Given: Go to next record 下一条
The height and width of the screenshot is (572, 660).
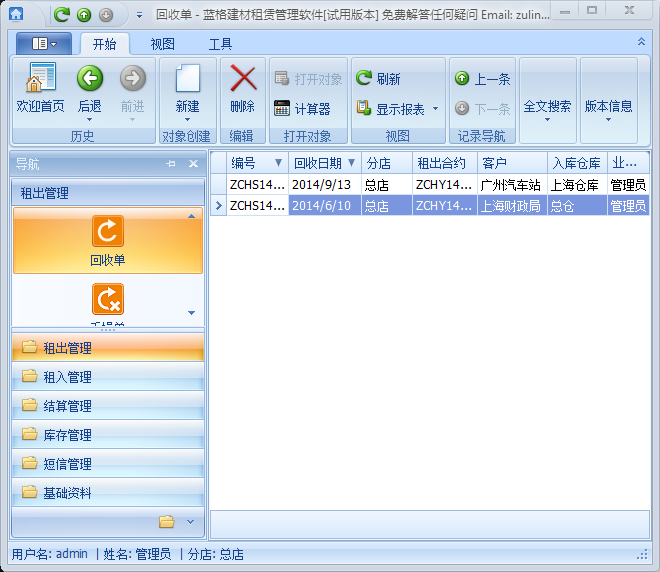Looking at the screenshot, I should tap(482, 109).
